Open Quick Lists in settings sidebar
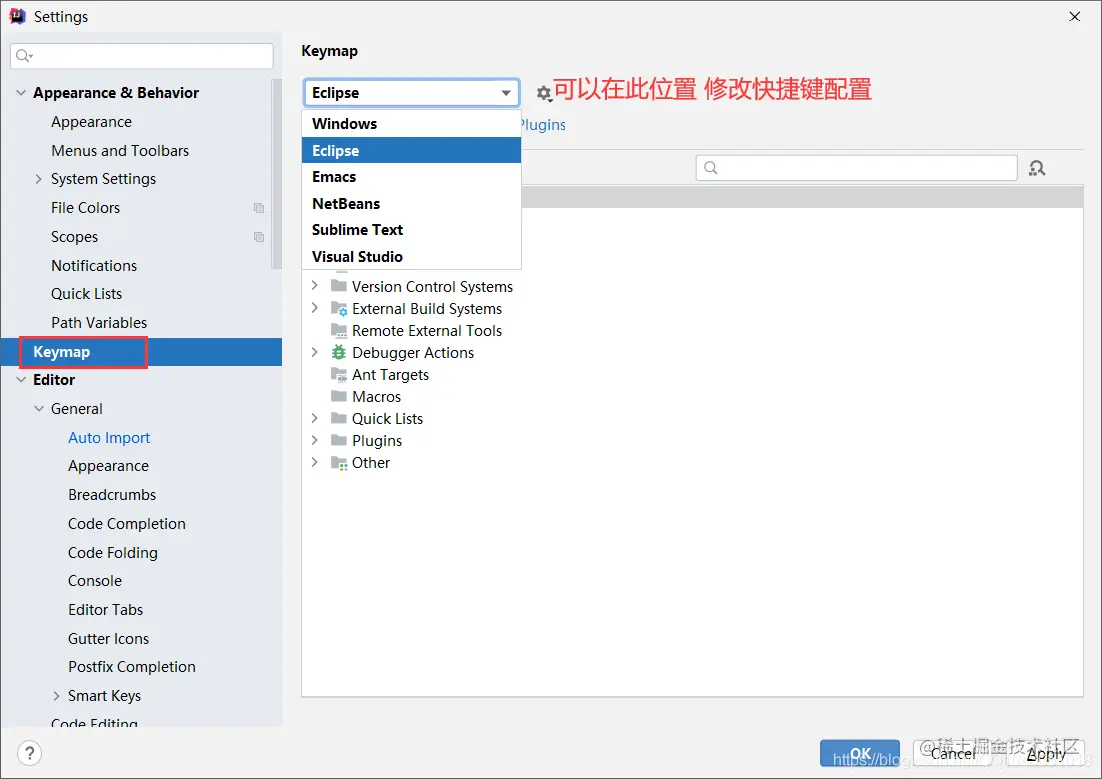The height and width of the screenshot is (779, 1102). (86, 294)
